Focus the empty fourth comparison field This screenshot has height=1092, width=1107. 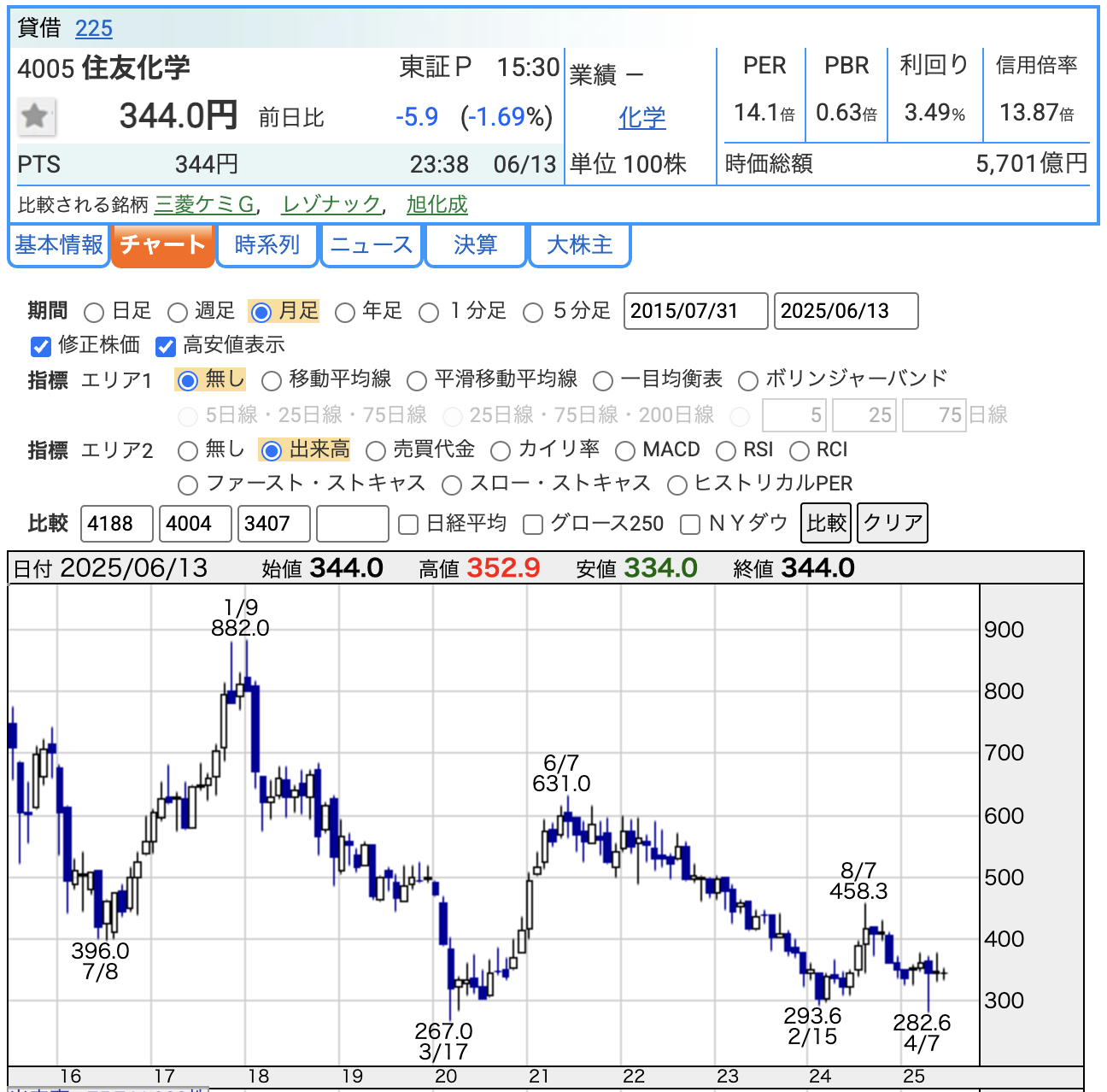(353, 524)
